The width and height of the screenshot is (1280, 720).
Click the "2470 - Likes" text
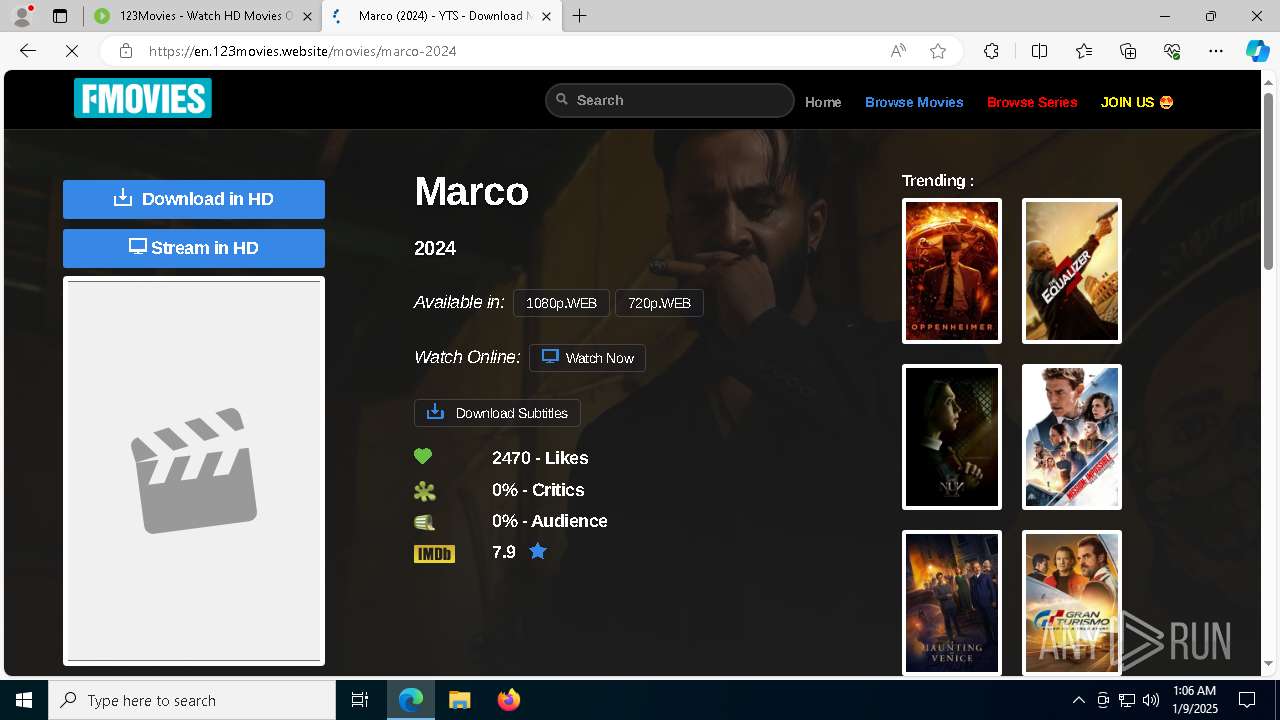[x=540, y=458]
